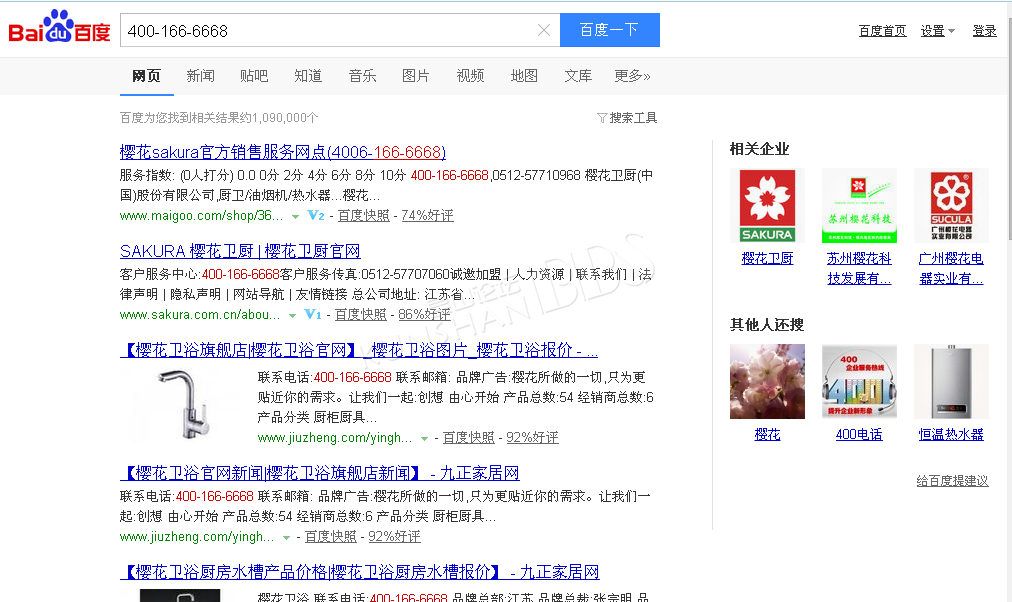Click the V2 verification badge for maigoo.com
The width and height of the screenshot is (1012, 602).
pos(316,216)
